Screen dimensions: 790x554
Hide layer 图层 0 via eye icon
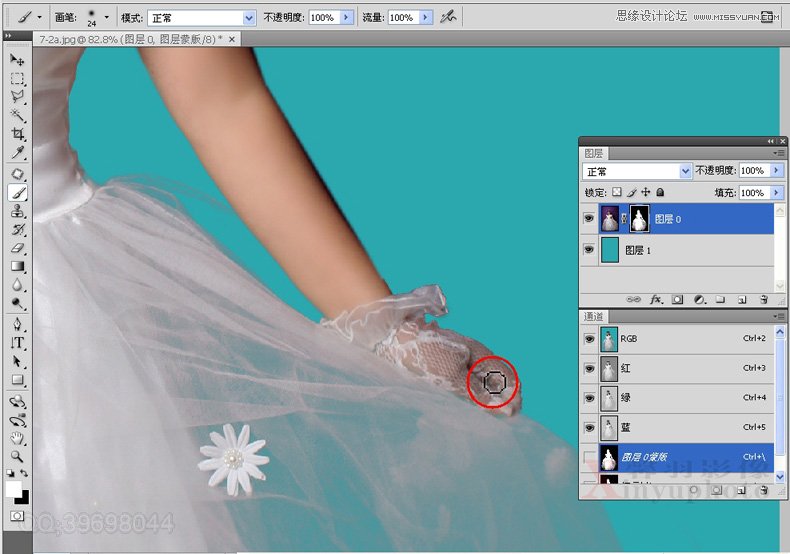(x=590, y=219)
